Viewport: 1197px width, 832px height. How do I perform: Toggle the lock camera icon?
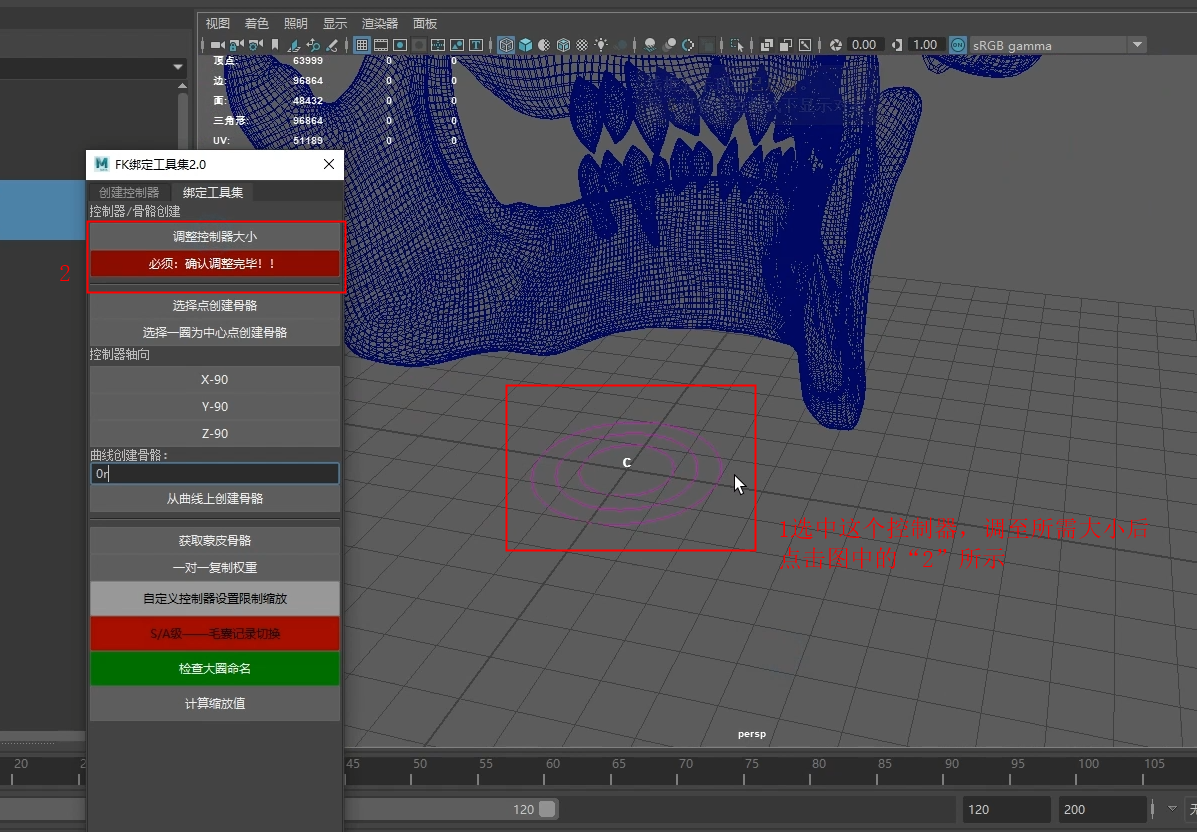(x=236, y=45)
